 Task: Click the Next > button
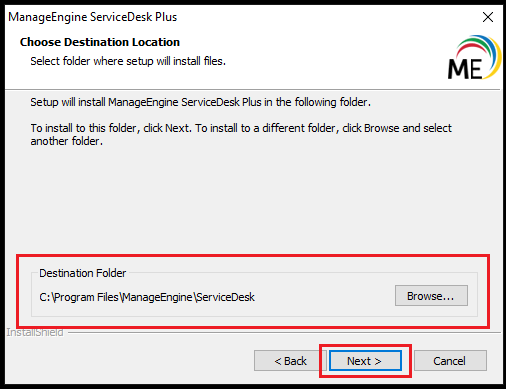(x=365, y=361)
